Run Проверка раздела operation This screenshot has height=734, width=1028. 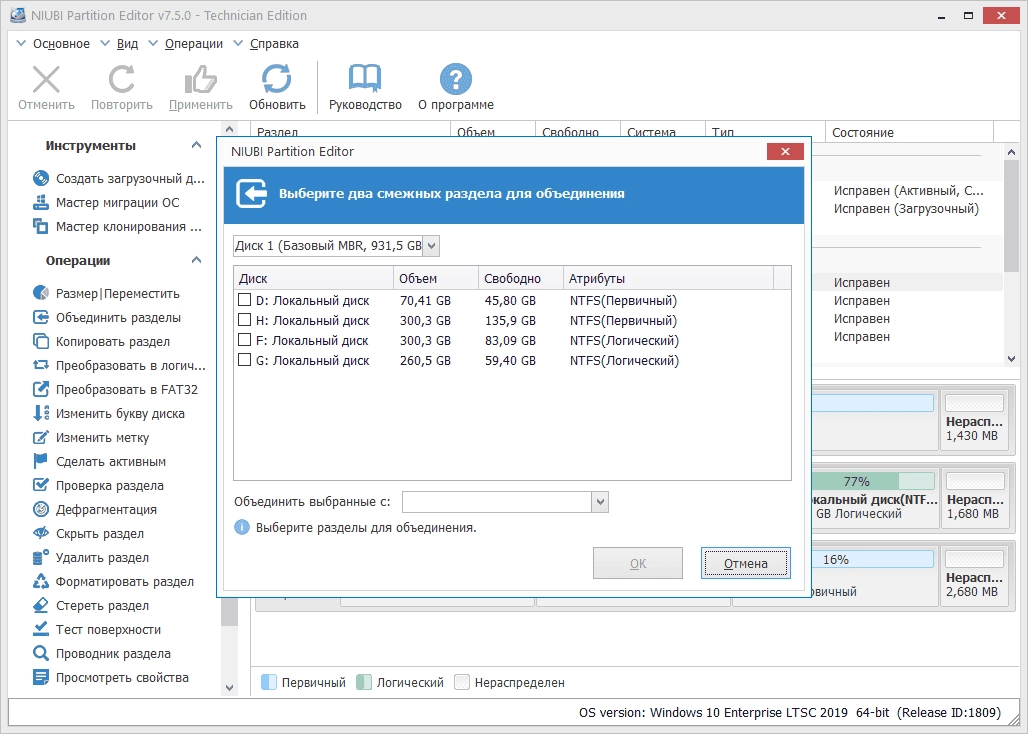tap(98, 486)
